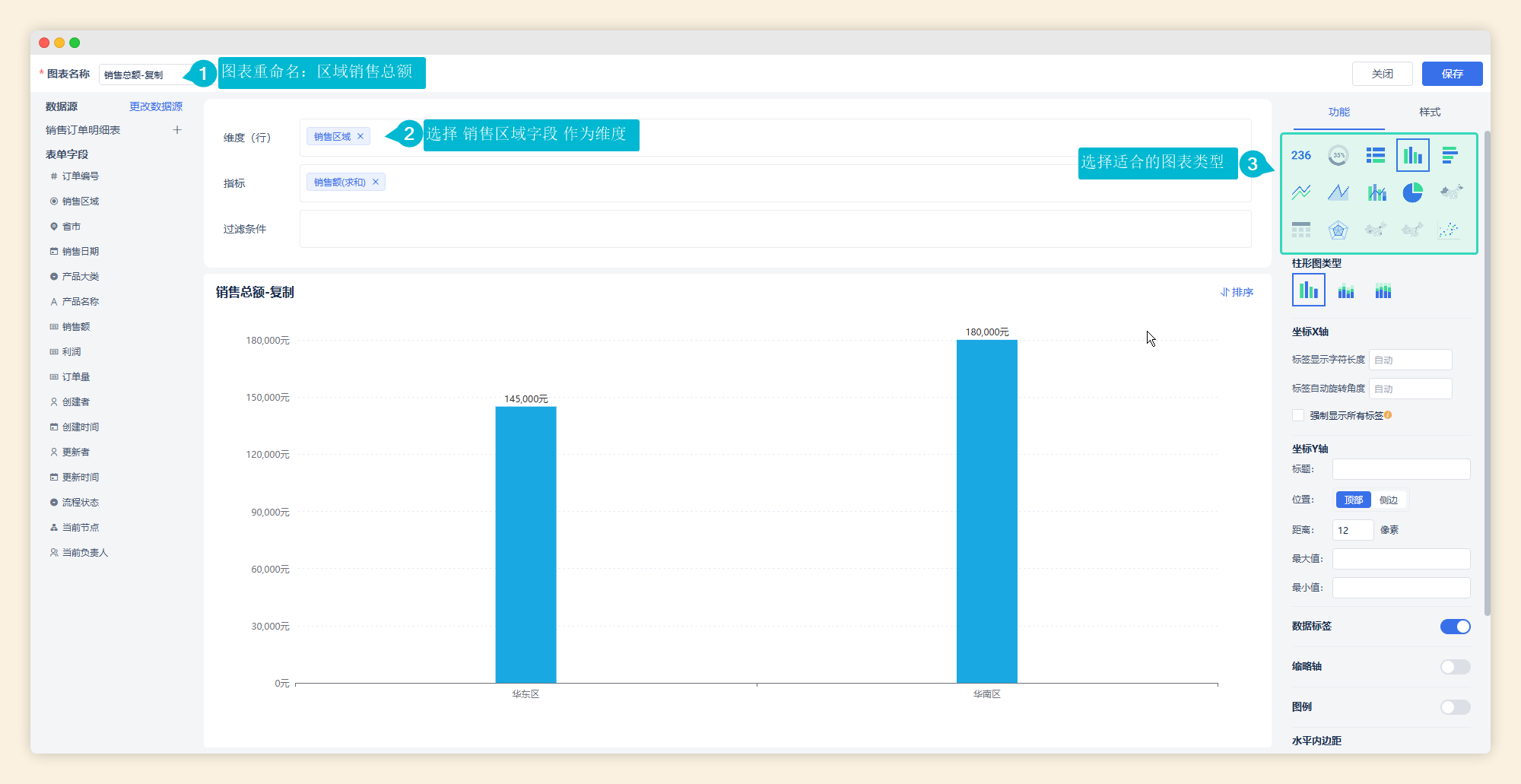
Task: Select the 订单量 field
Action: click(x=70, y=377)
